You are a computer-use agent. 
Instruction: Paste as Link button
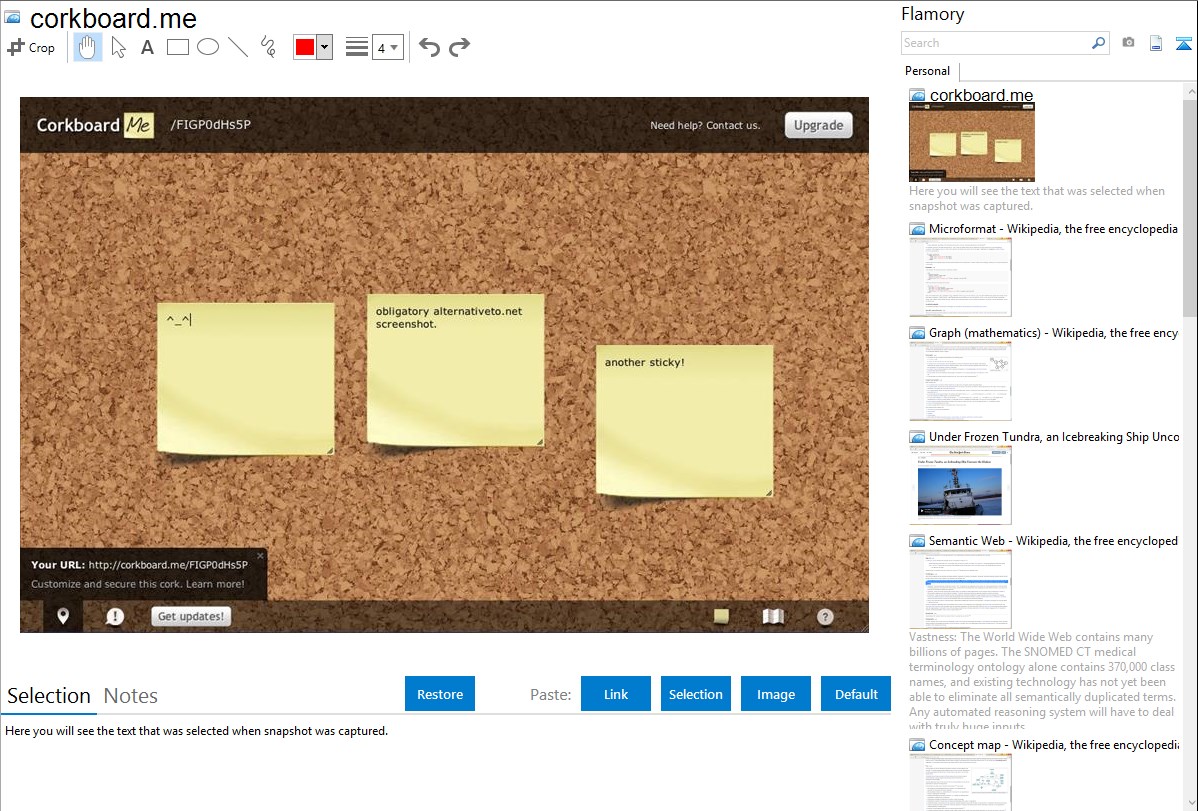tap(616, 694)
